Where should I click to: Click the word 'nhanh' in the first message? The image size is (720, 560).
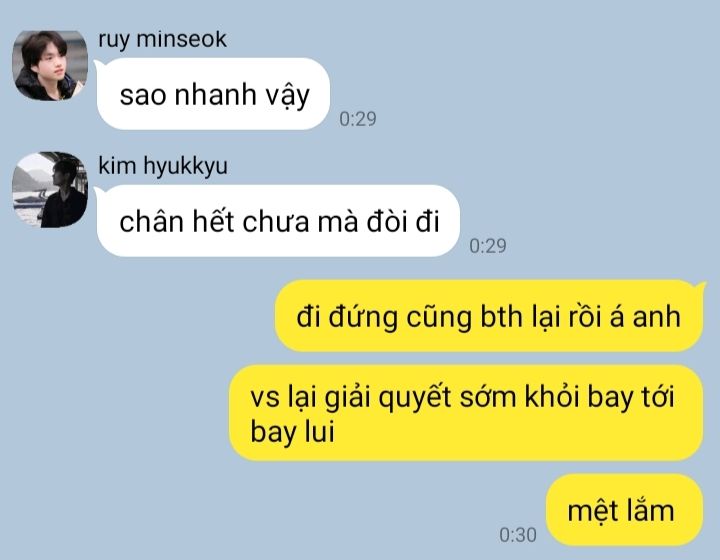point(214,95)
